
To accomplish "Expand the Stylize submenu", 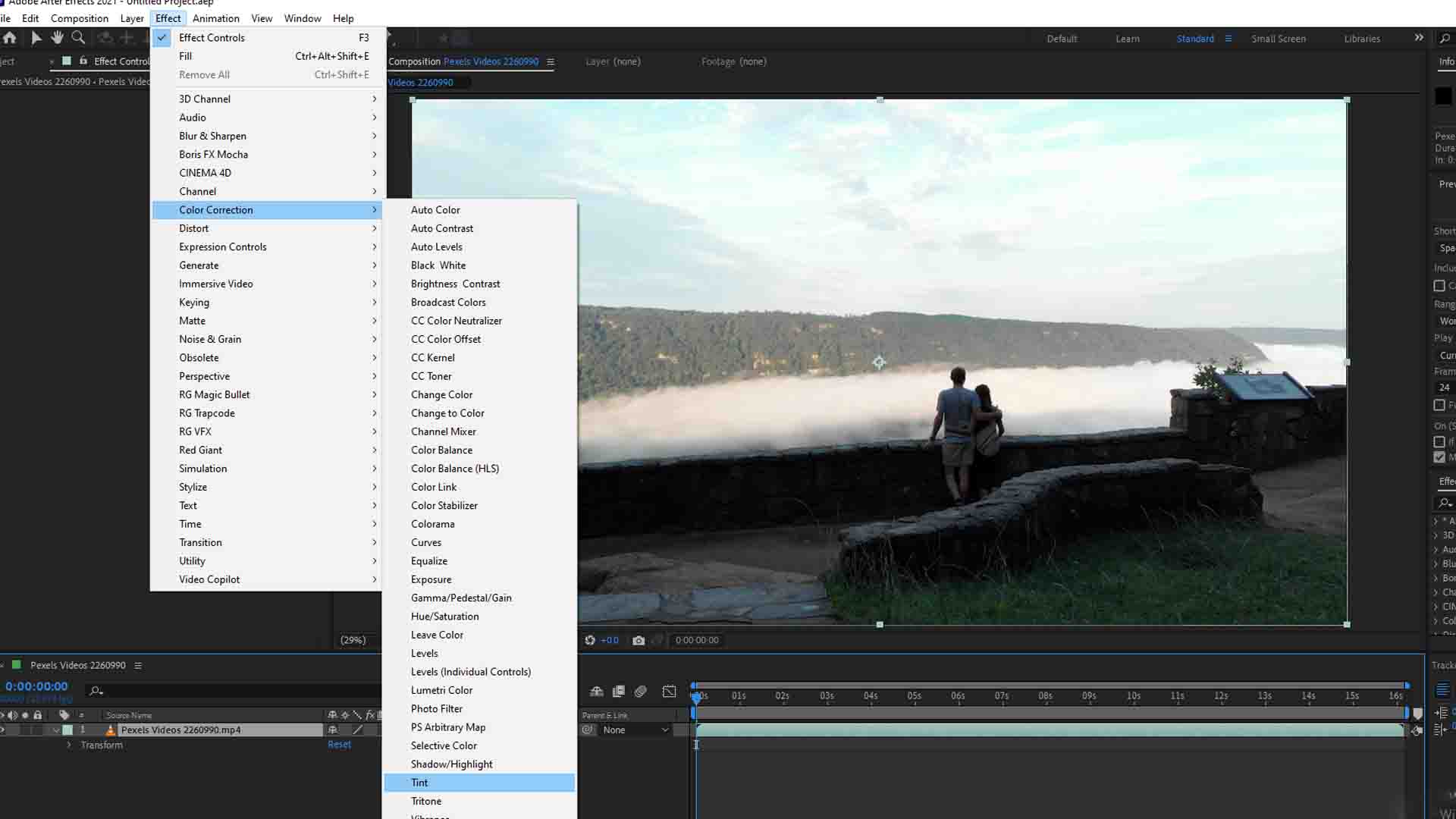I will [268, 488].
